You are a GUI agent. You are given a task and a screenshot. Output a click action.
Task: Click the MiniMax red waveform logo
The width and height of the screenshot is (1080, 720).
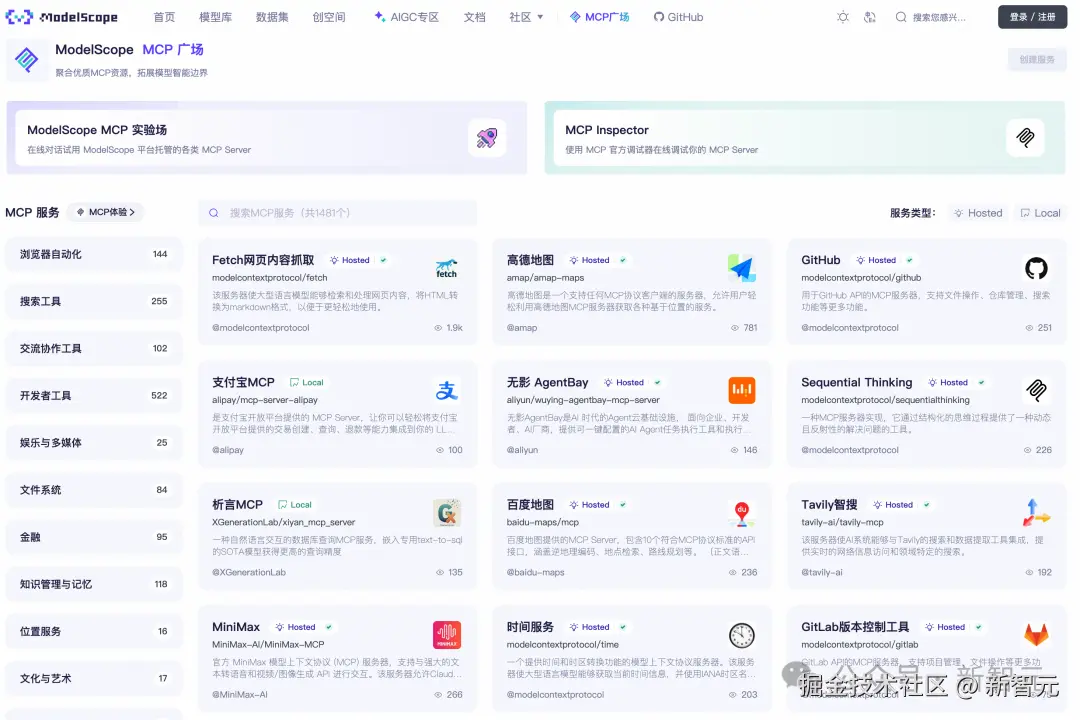coord(446,635)
